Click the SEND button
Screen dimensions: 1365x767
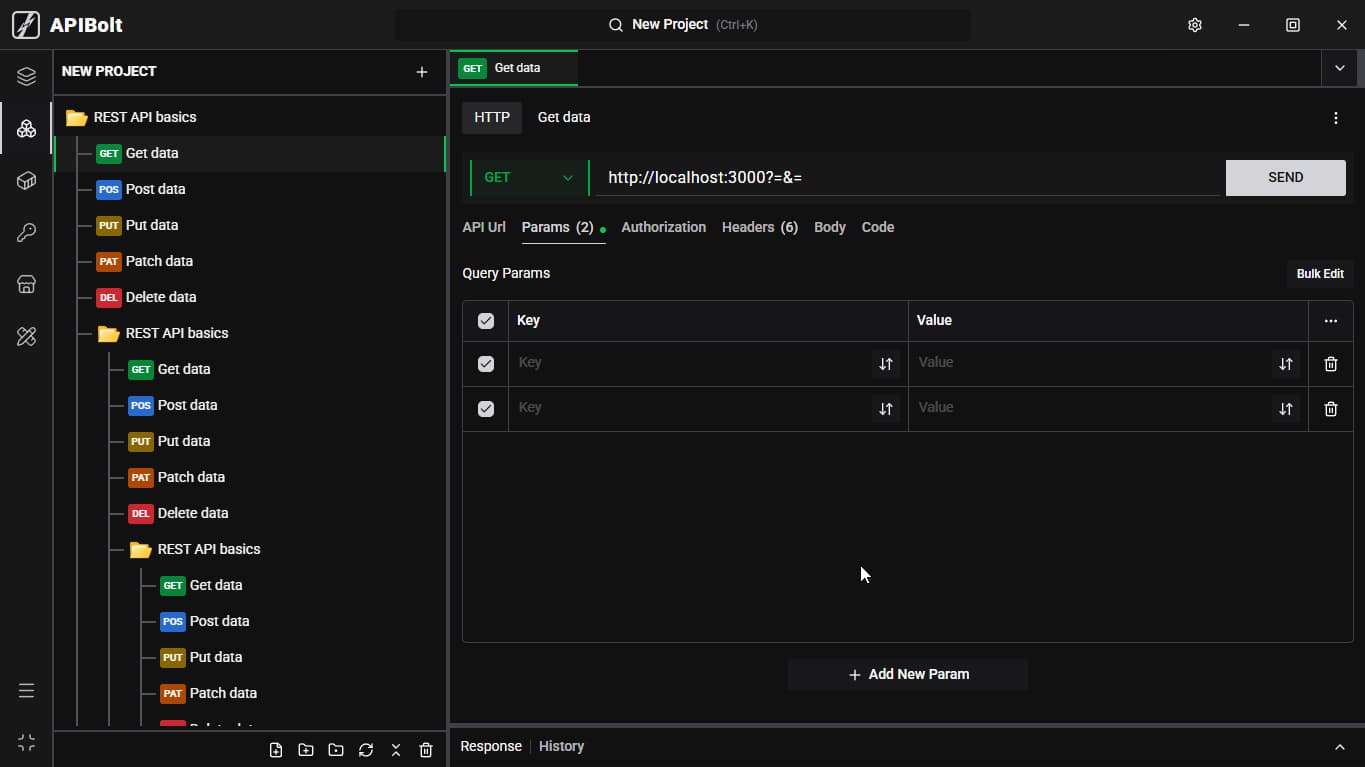pos(1285,178)
